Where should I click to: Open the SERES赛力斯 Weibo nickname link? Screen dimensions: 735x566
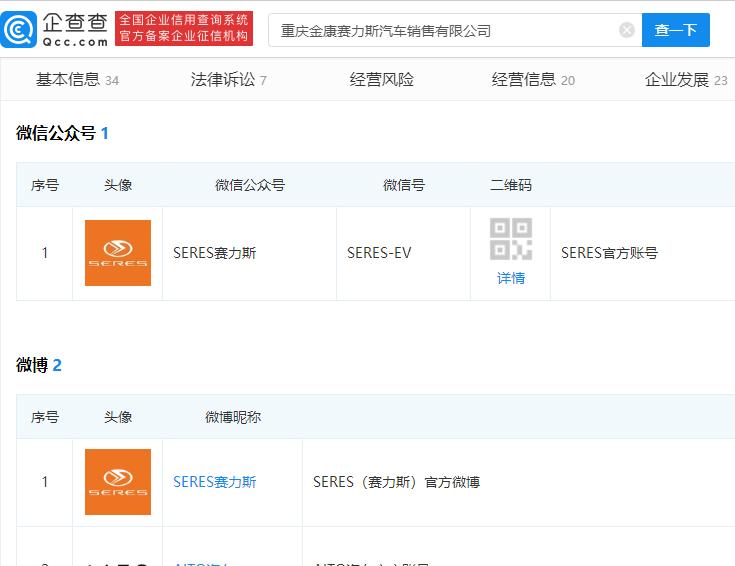[214, 482]
